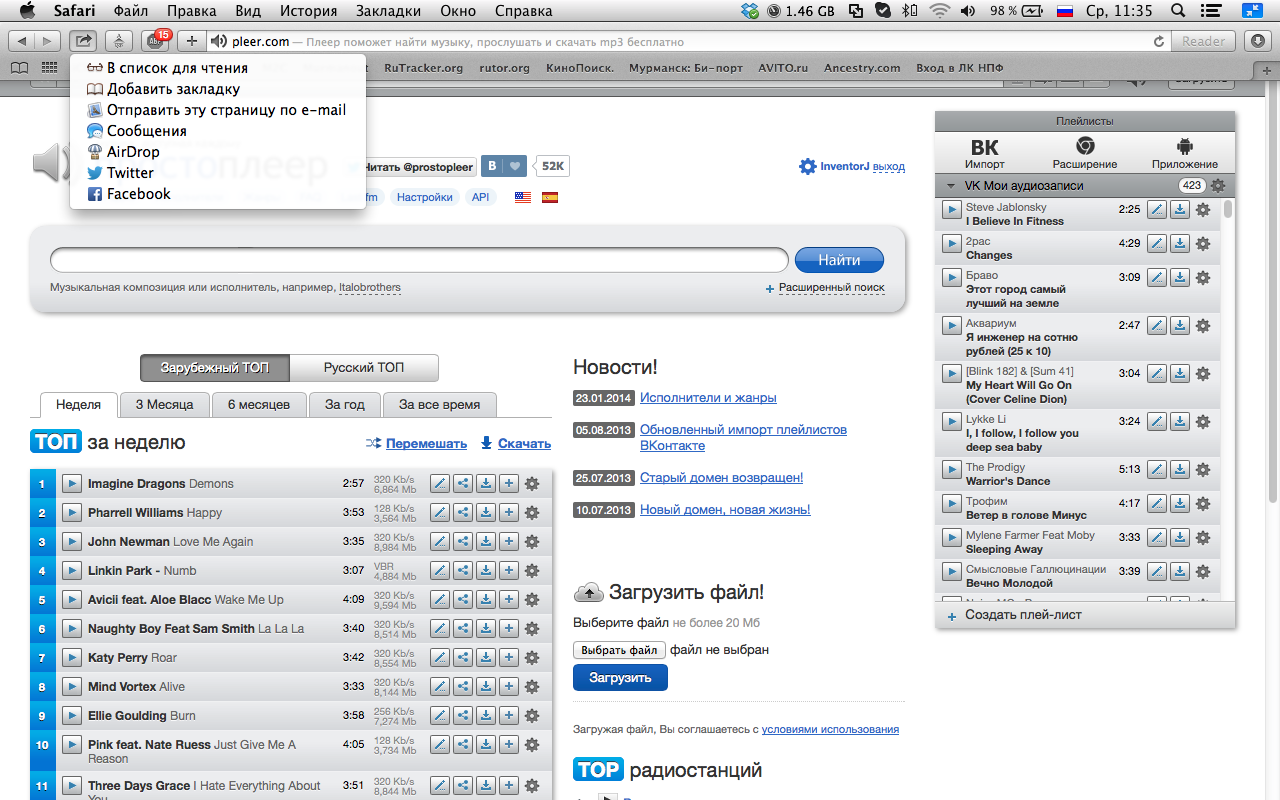
Task: Switch the site language to Spanish flag
Action: pos(550,198)
